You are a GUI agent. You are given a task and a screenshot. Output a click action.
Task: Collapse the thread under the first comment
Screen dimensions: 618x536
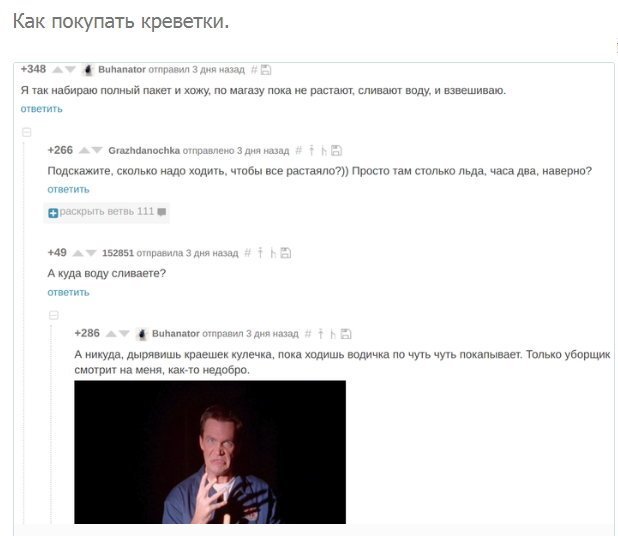(26, 132)
